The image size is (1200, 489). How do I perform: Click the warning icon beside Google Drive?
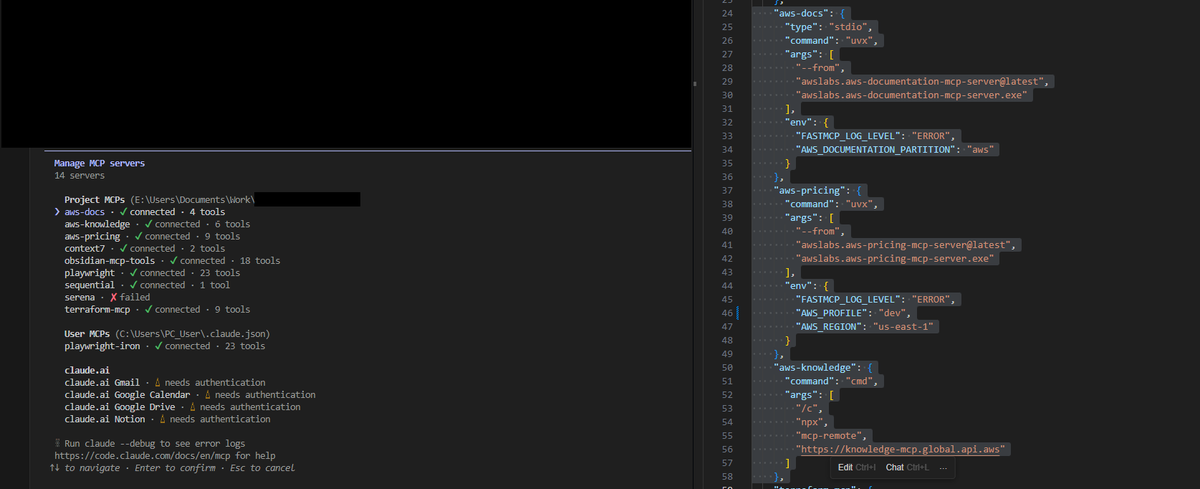pos(194,407)
